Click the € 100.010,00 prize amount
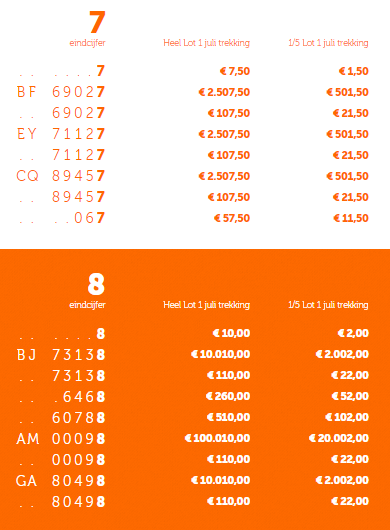Viewport: 390px width, 530px height. (217, 438)
